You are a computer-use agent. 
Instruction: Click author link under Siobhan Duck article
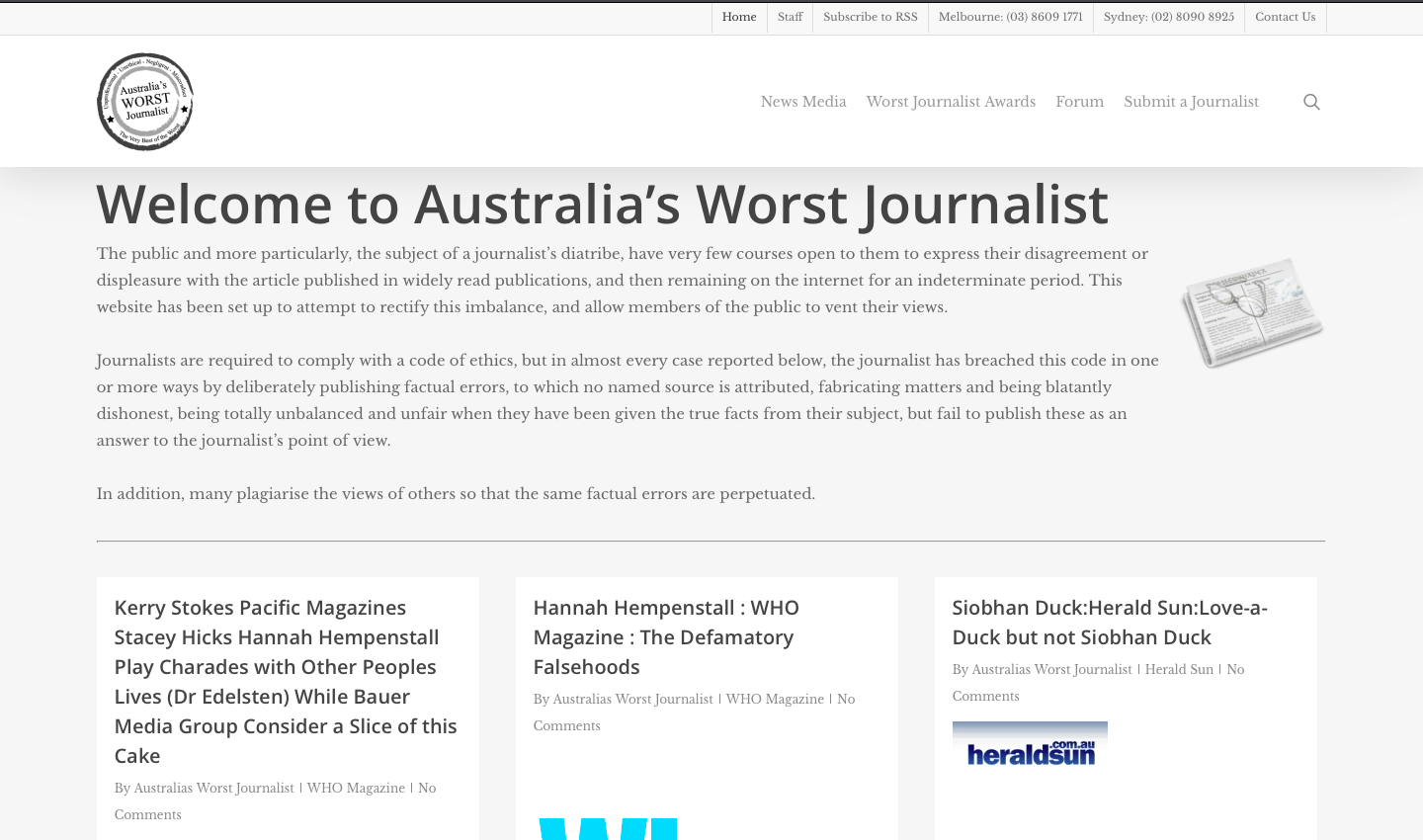click(1051, 669)
